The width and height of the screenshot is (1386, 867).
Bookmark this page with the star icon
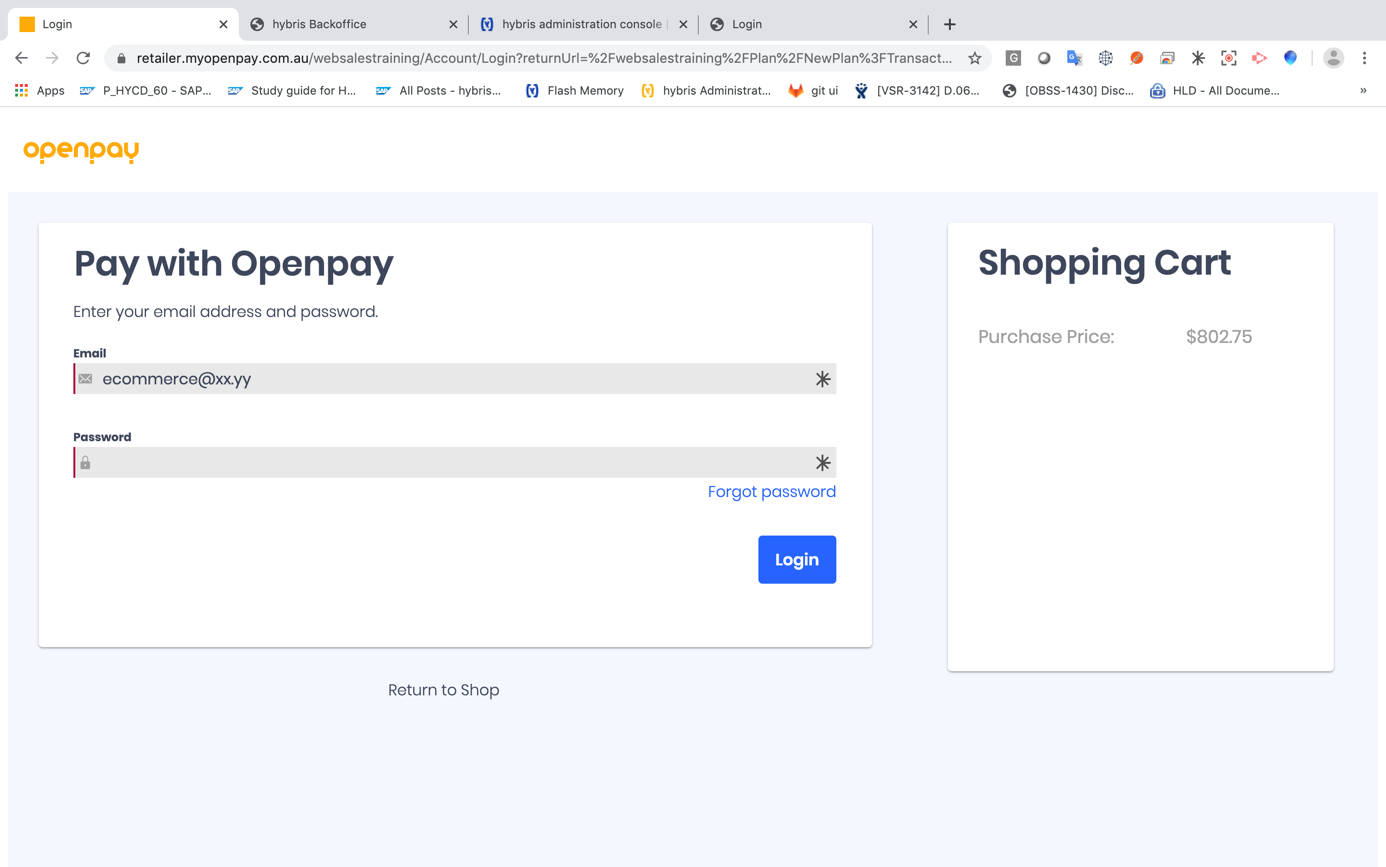click(974, 58)
